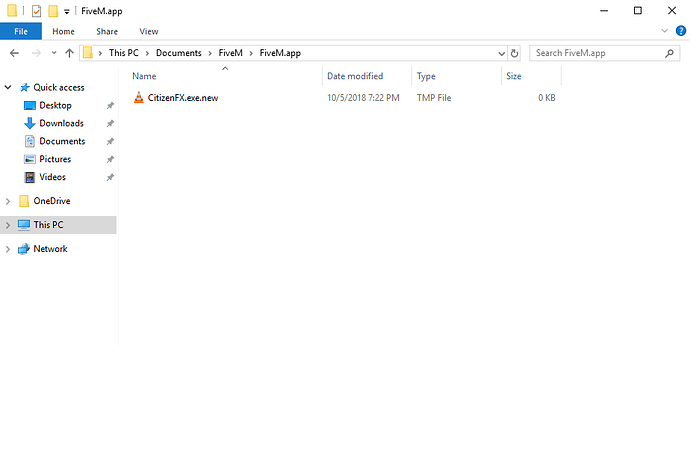Screen dimensions: 690x458
Task: Expand the OneDrive tree node
Action: tap(8, 201)
